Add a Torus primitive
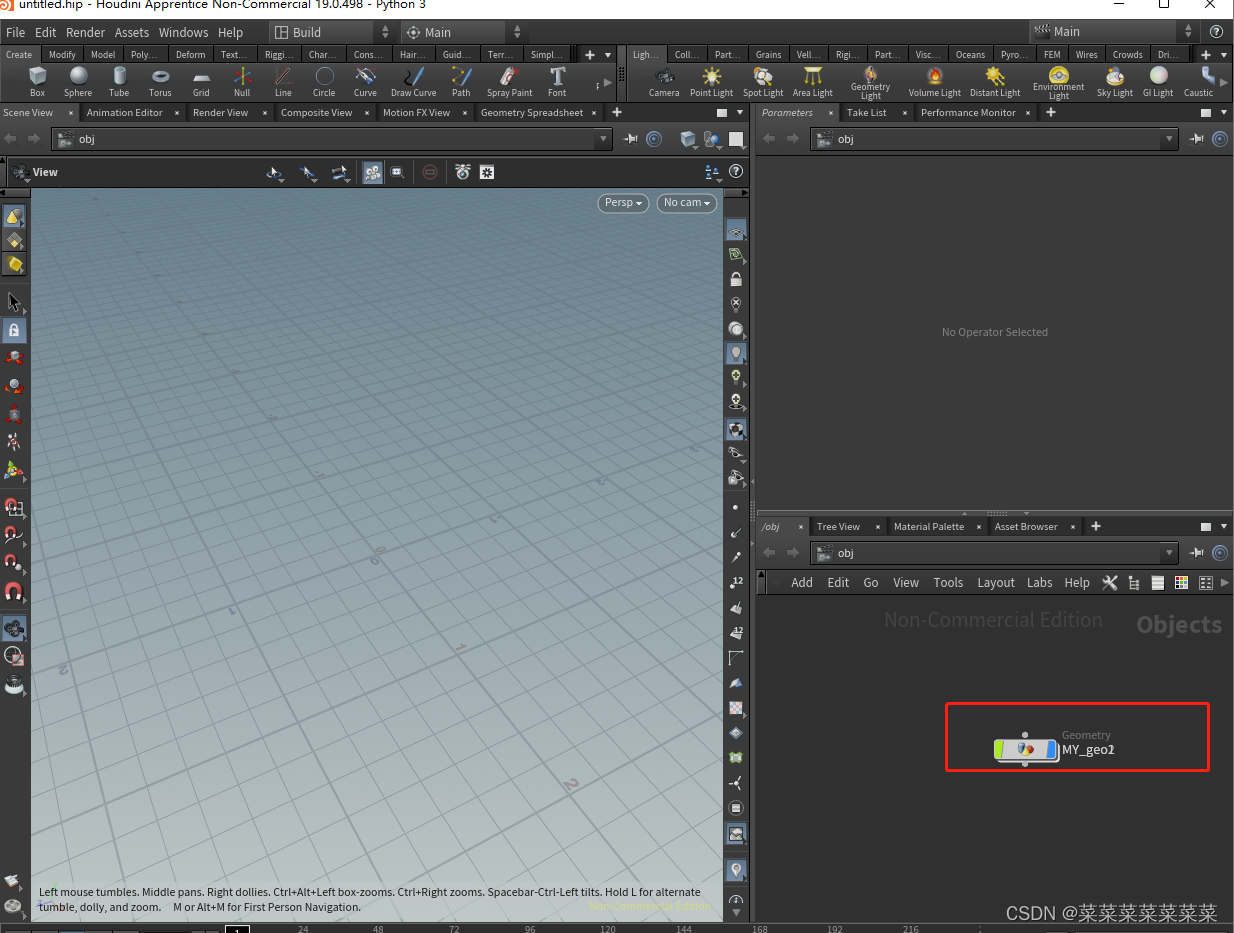 tap(160, 81)
